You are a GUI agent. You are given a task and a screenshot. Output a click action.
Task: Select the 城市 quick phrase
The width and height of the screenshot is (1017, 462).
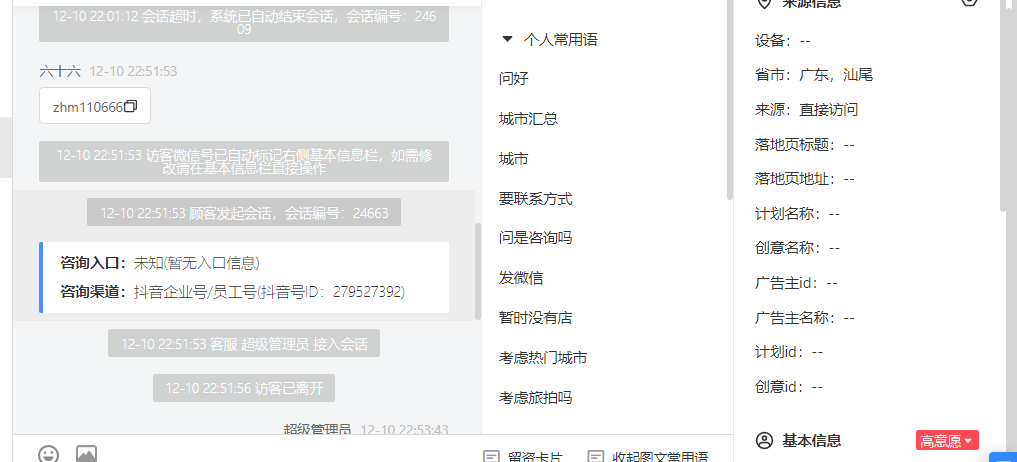point(514,159)
